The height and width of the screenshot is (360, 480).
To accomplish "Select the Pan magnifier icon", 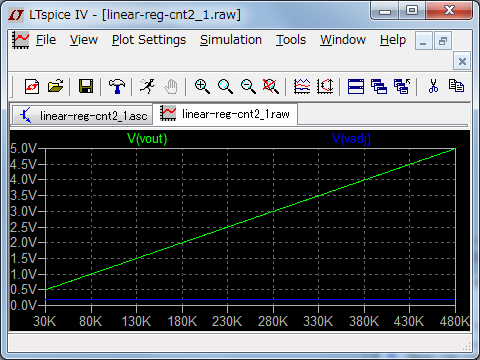I will click(x=225, y=87).
